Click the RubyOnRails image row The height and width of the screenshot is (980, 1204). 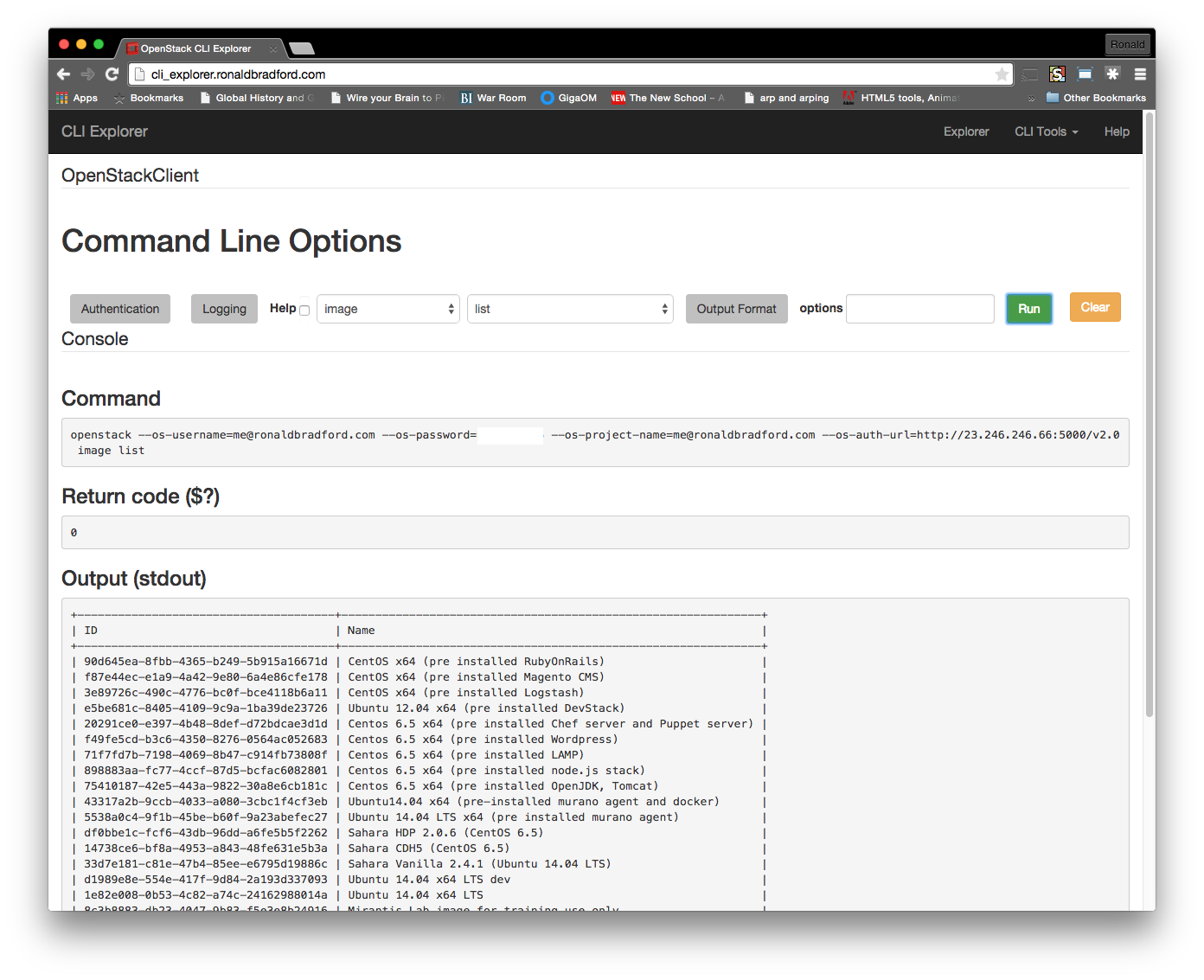tap(419, 662)
